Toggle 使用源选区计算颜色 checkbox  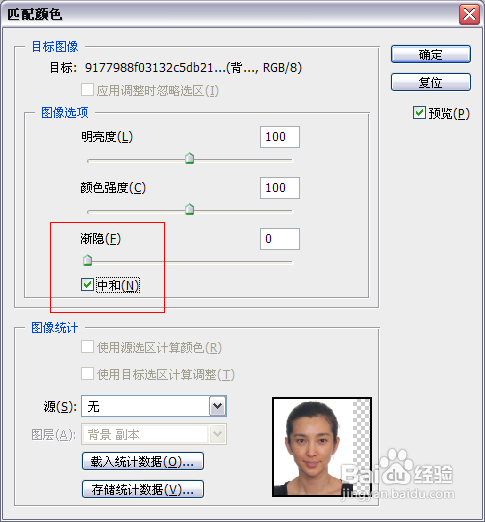coord(87,347)
